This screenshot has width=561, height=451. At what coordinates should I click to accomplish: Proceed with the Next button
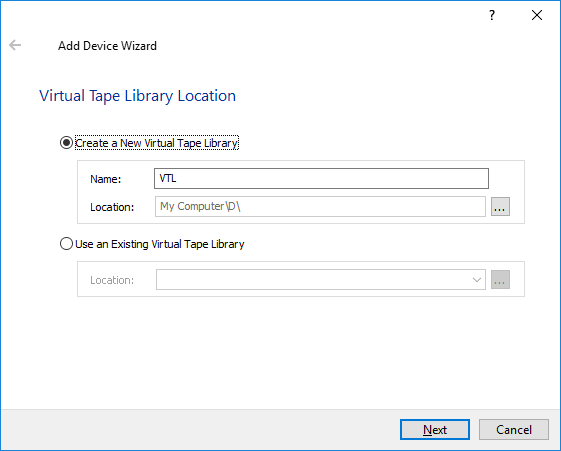435,430
